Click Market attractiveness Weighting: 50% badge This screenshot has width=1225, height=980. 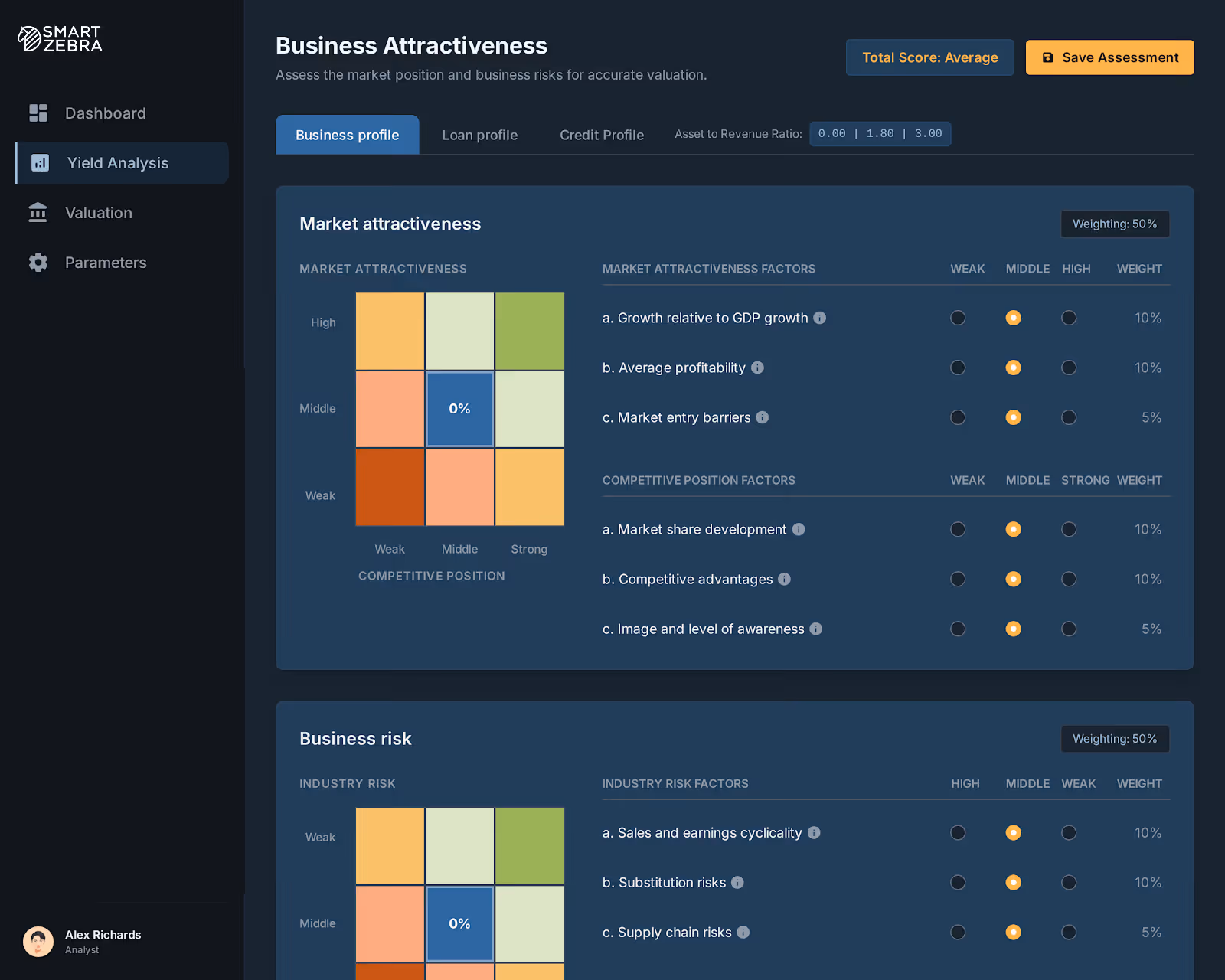pos(1115,224)
